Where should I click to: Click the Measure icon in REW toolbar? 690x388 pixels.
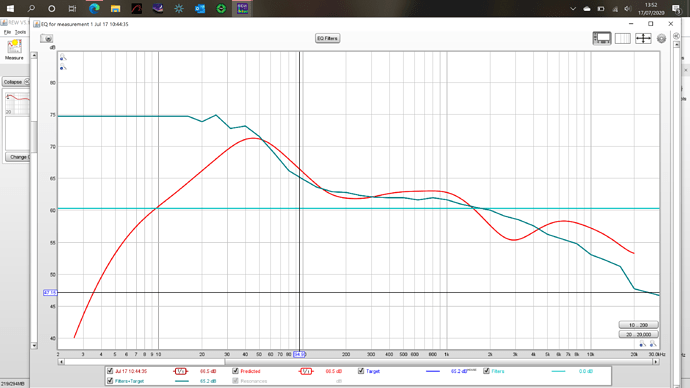14,49
